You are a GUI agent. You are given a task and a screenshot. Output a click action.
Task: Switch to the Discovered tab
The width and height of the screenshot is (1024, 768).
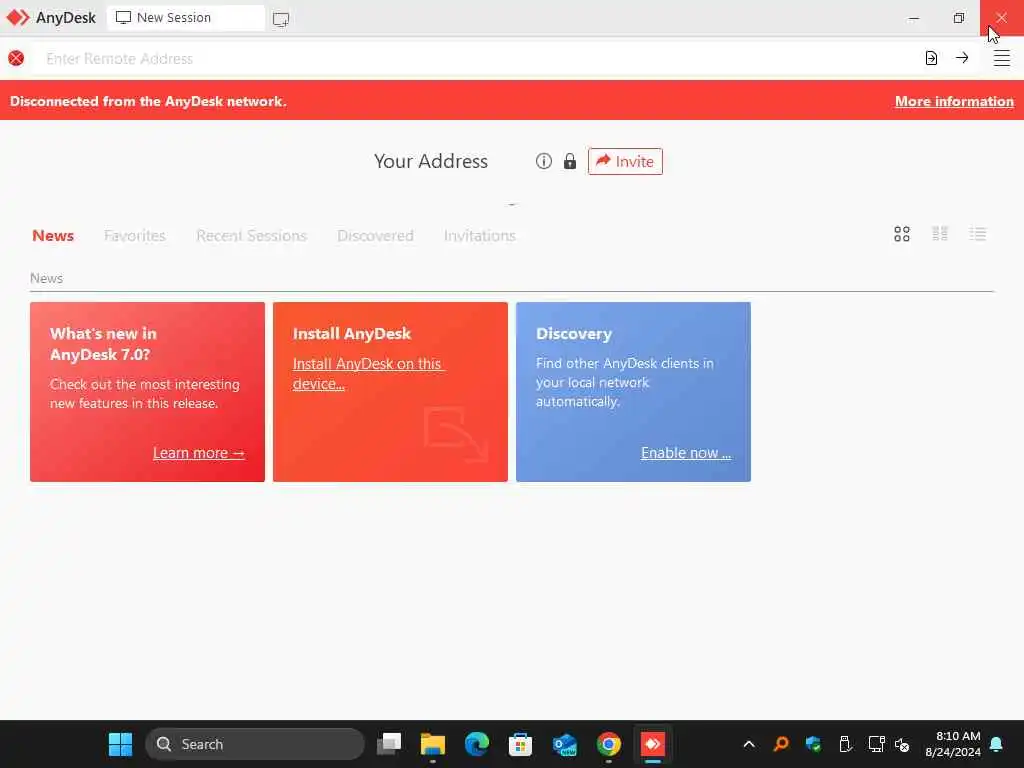point(376,236)
